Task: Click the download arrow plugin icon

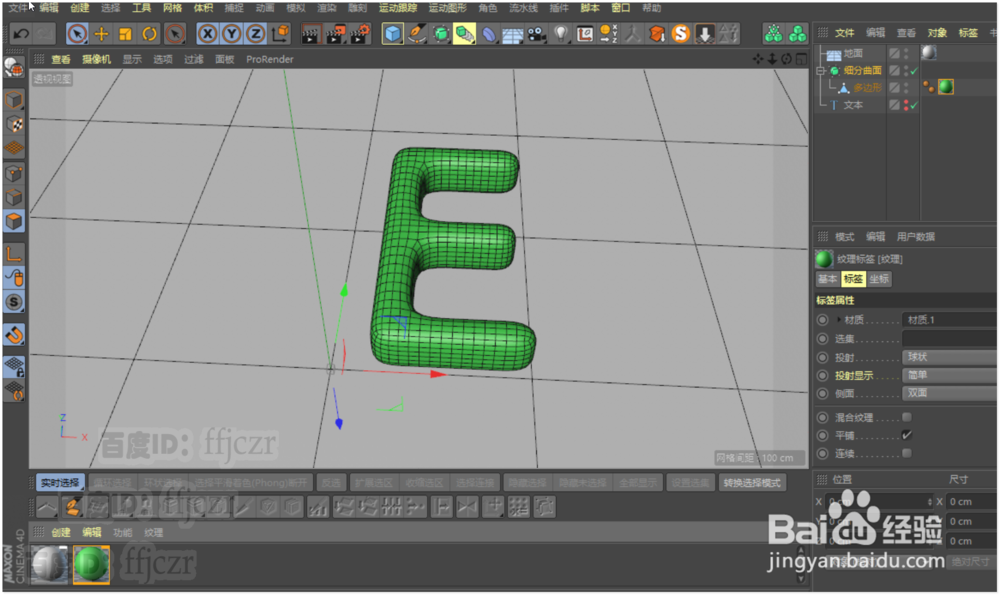Action: click(705, 34)
